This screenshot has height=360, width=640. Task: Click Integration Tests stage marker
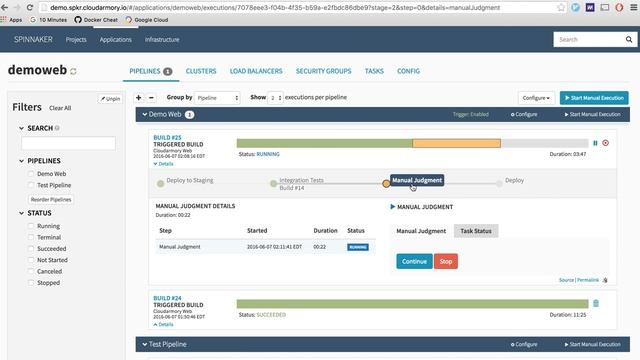(x=273, y=184)
